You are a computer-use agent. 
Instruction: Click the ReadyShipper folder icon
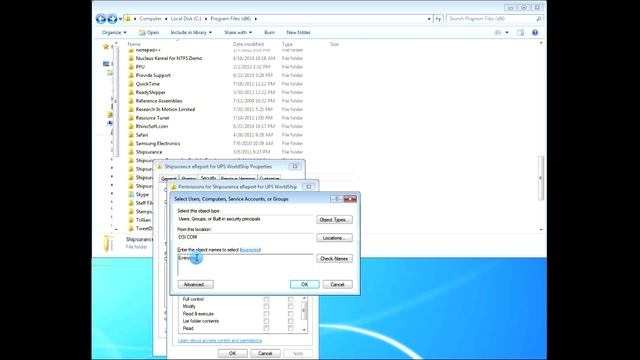click(x=131, y=93)
